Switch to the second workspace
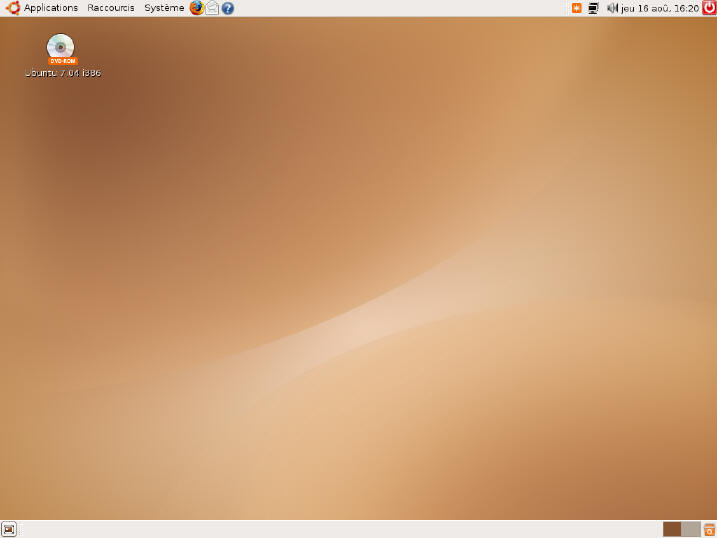 click(x=691, y=529)
